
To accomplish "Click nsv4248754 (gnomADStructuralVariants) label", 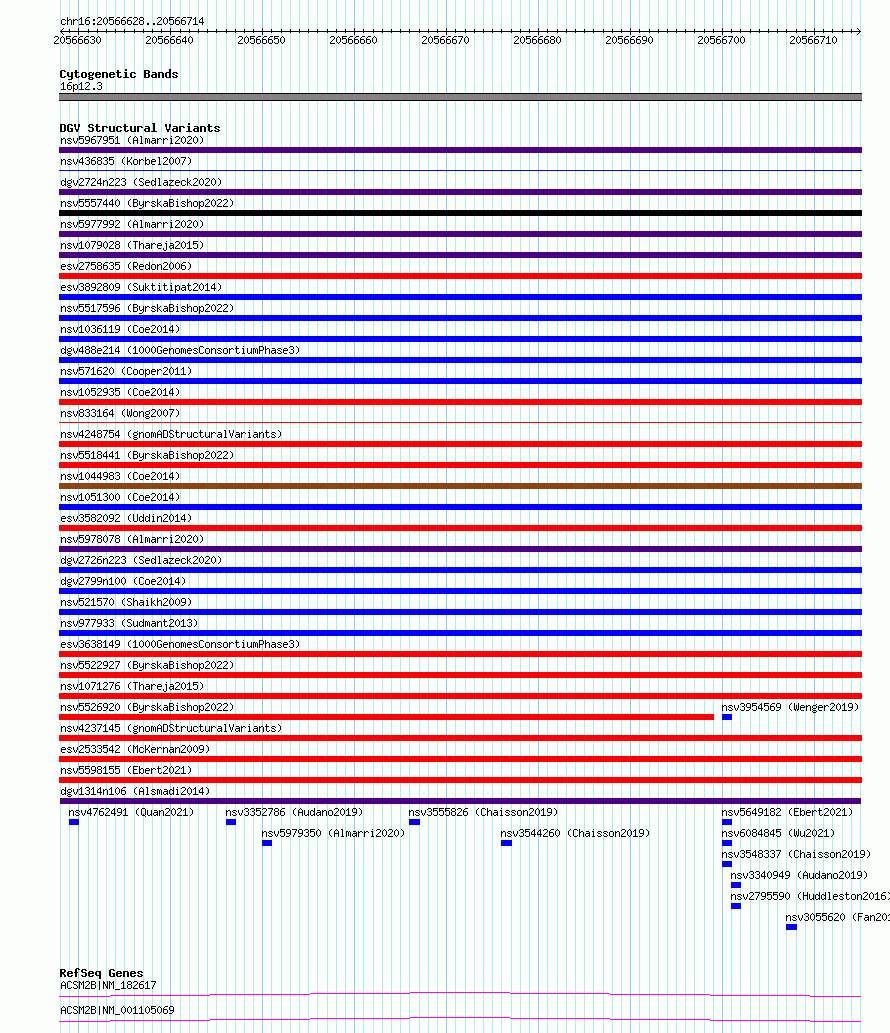I will [171, 435].
